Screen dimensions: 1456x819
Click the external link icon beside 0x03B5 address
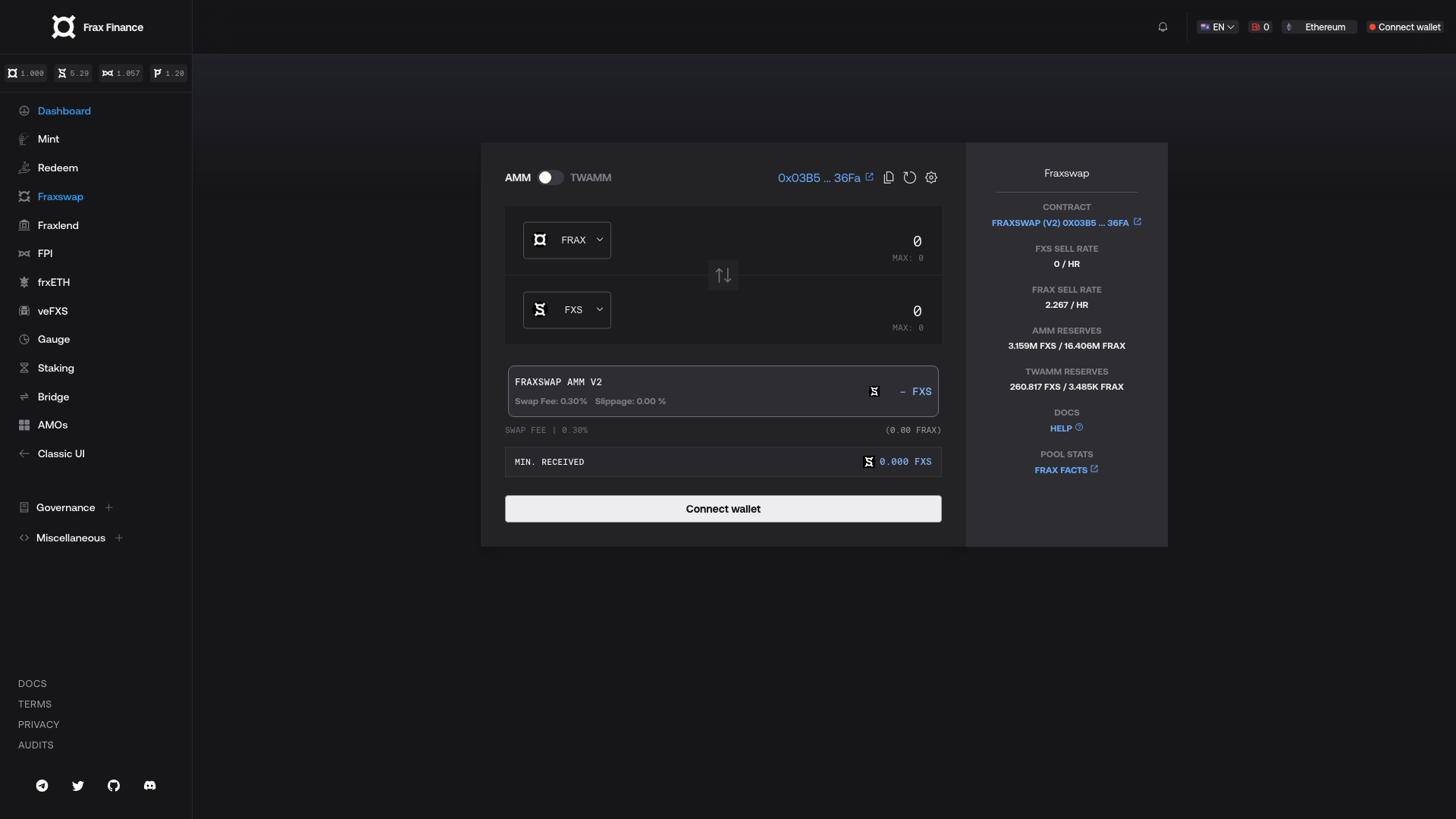[869, 177]
